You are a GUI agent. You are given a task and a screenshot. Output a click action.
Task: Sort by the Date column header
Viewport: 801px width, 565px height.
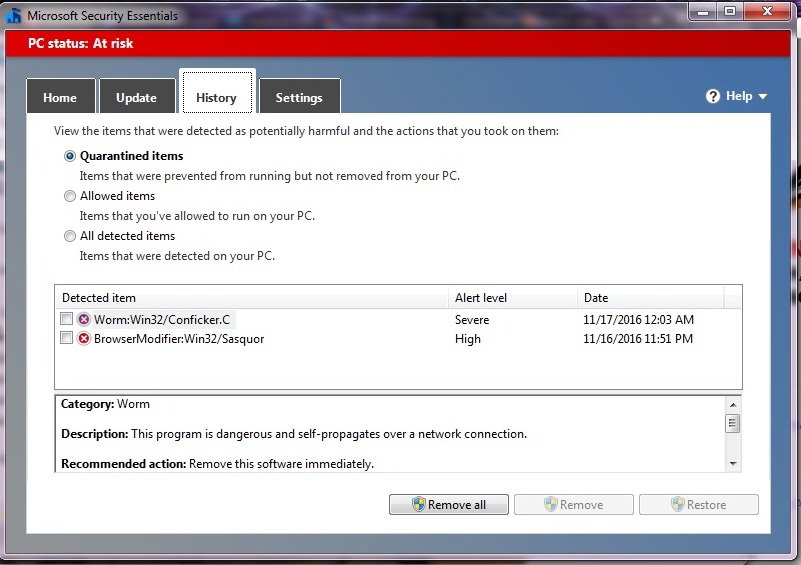(x=650, y=298)
